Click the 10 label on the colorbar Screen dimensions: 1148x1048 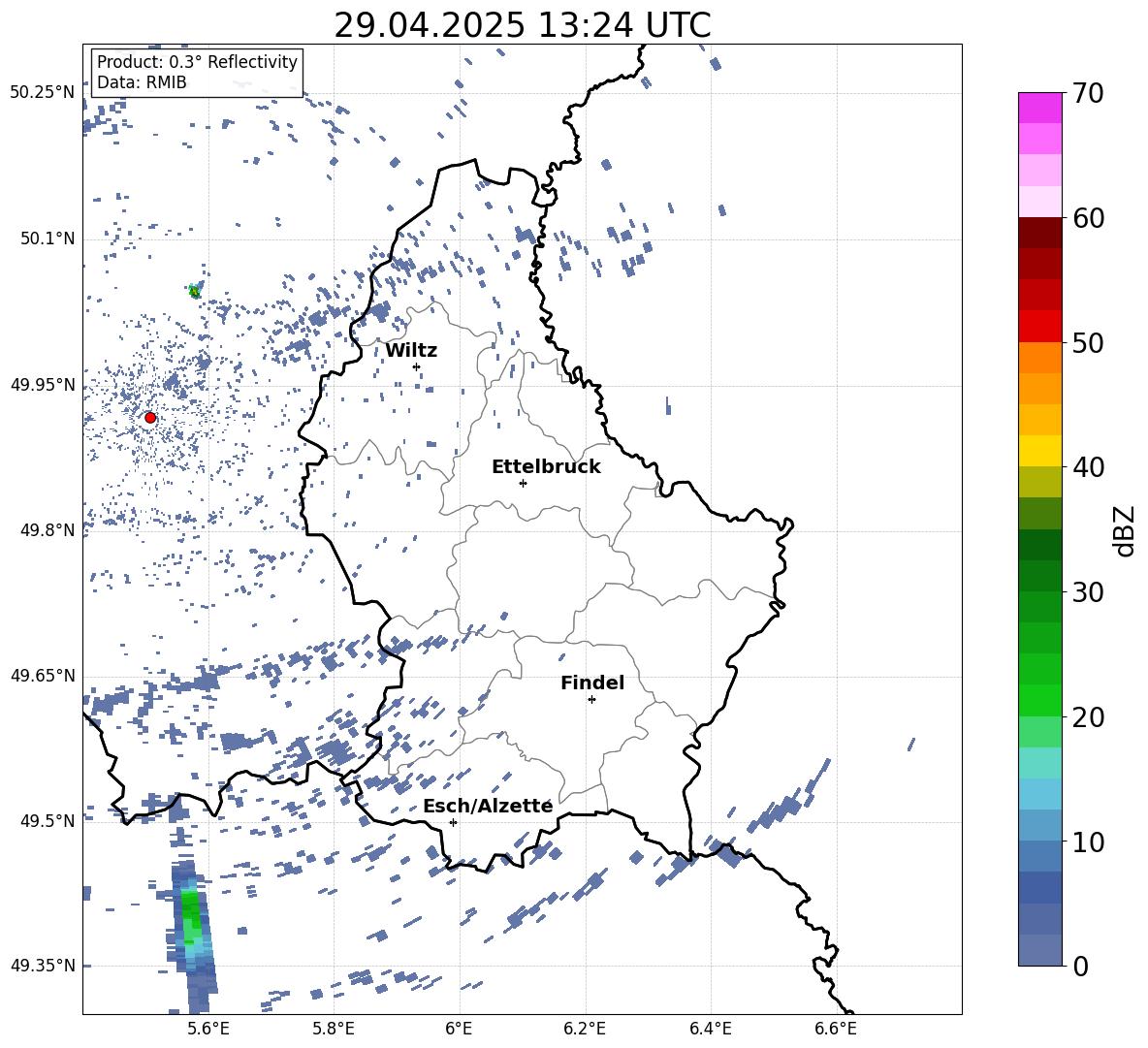[1089, 842]
